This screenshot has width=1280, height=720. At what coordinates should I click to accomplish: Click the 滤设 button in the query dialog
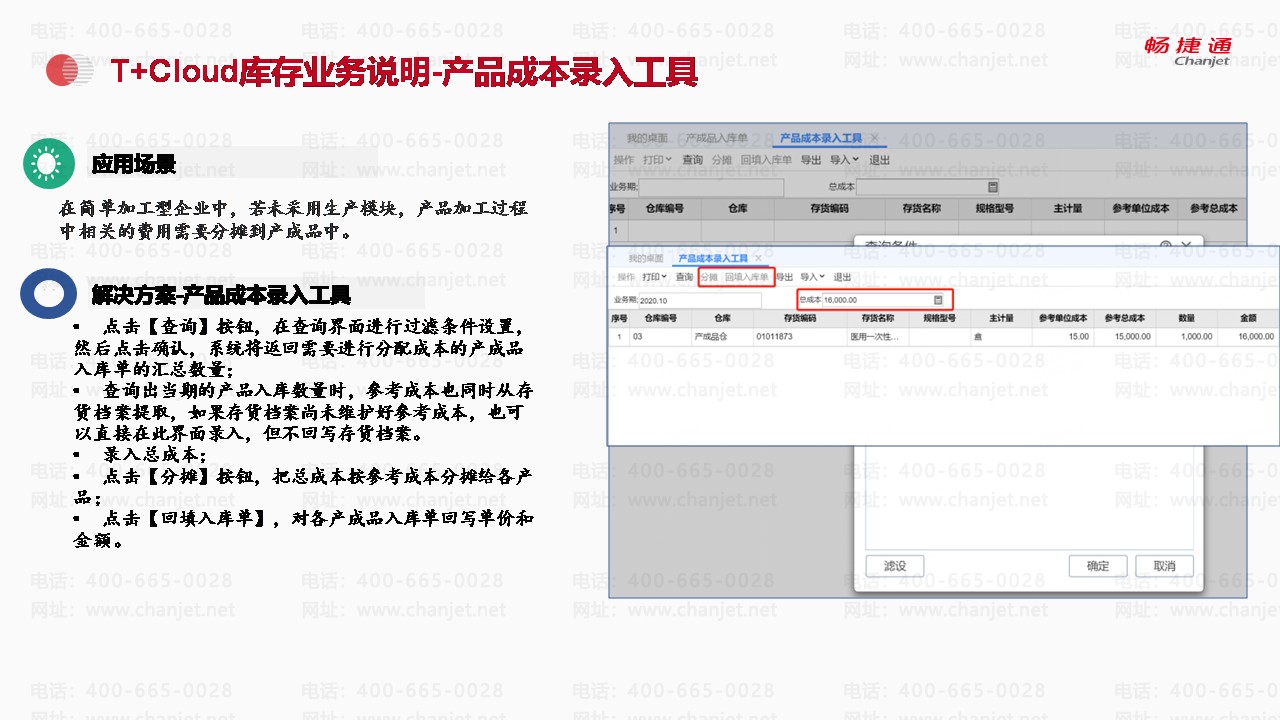point(895,566)
